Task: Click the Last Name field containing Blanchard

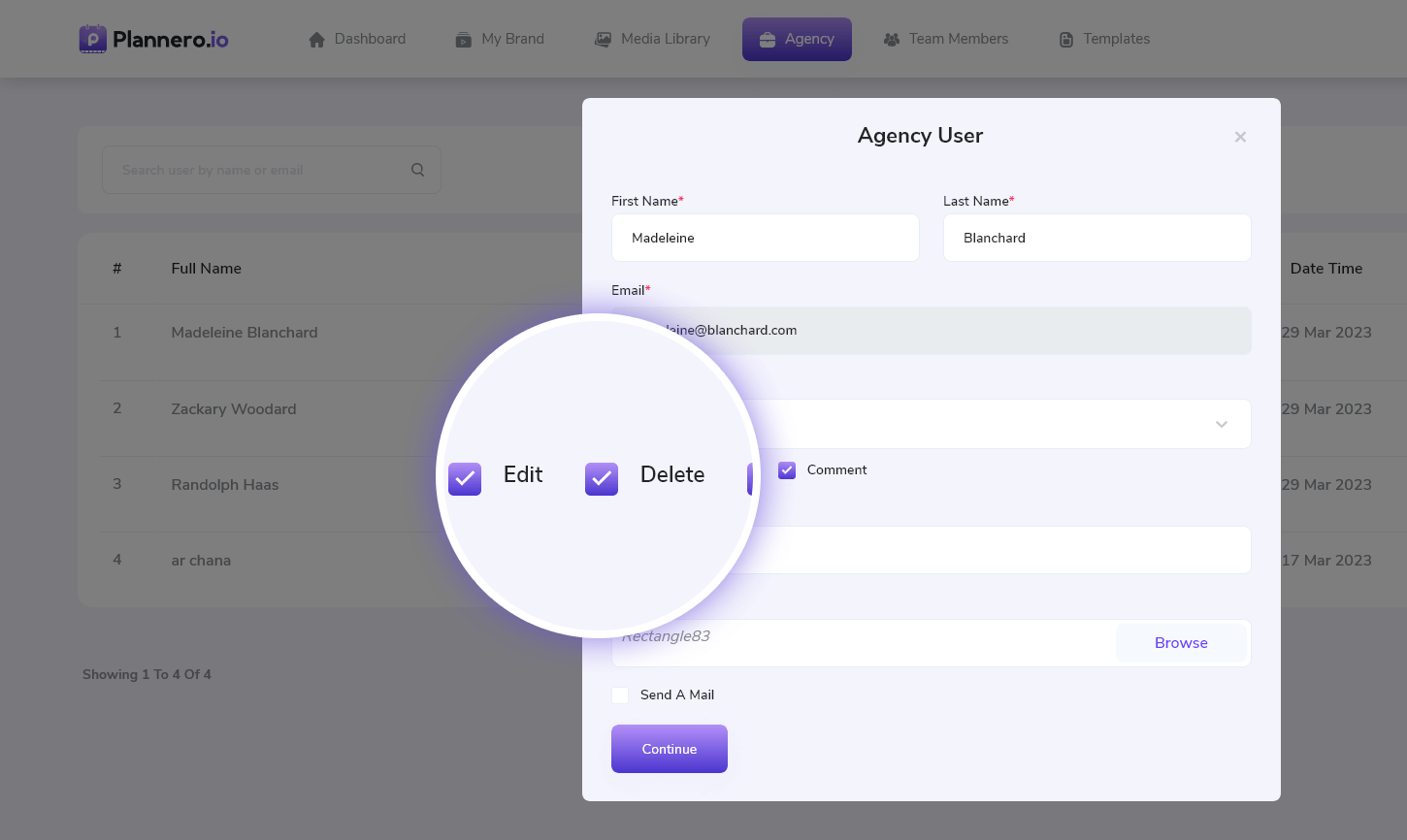Action: coord(1096,238)
